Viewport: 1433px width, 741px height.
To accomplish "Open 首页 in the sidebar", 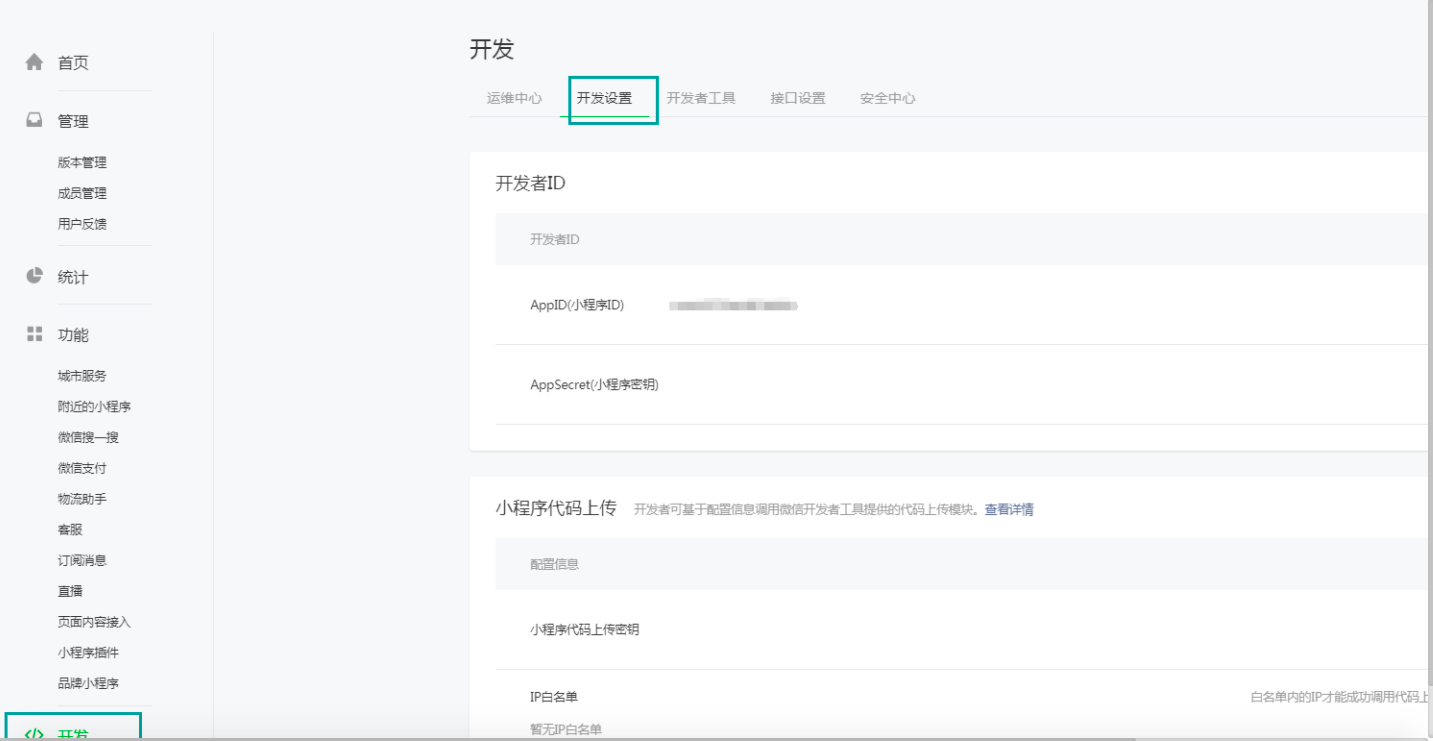I will tap(73, 63).
